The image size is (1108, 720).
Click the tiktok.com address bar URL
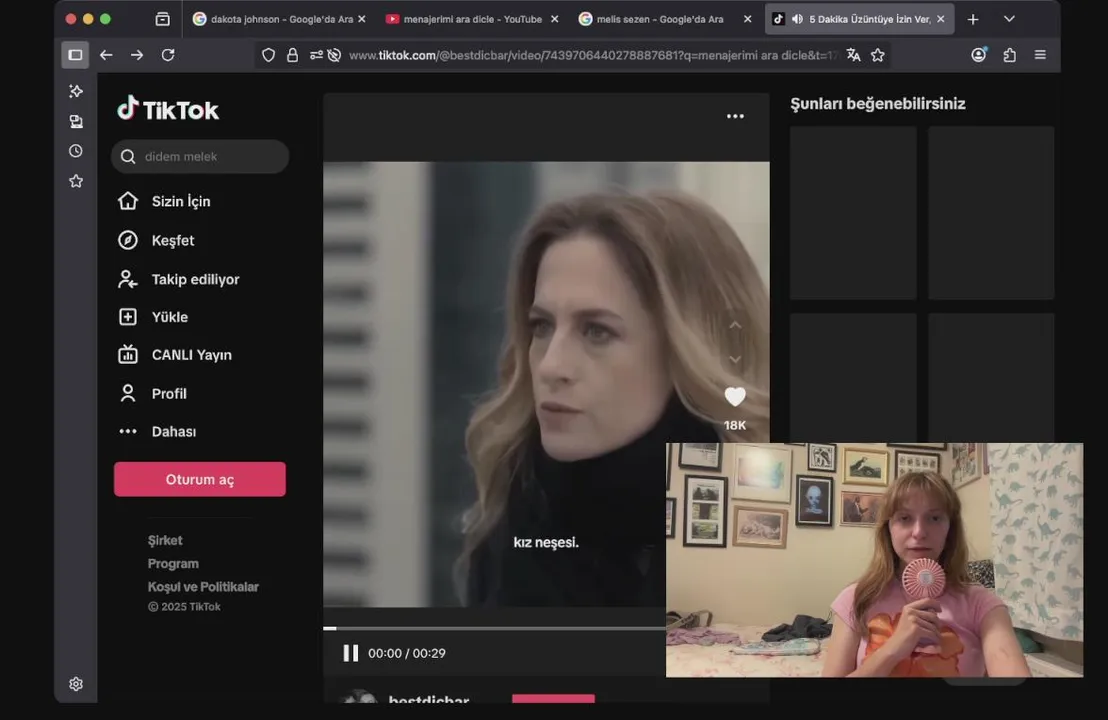pyautogui.click(x=591, y=55)
